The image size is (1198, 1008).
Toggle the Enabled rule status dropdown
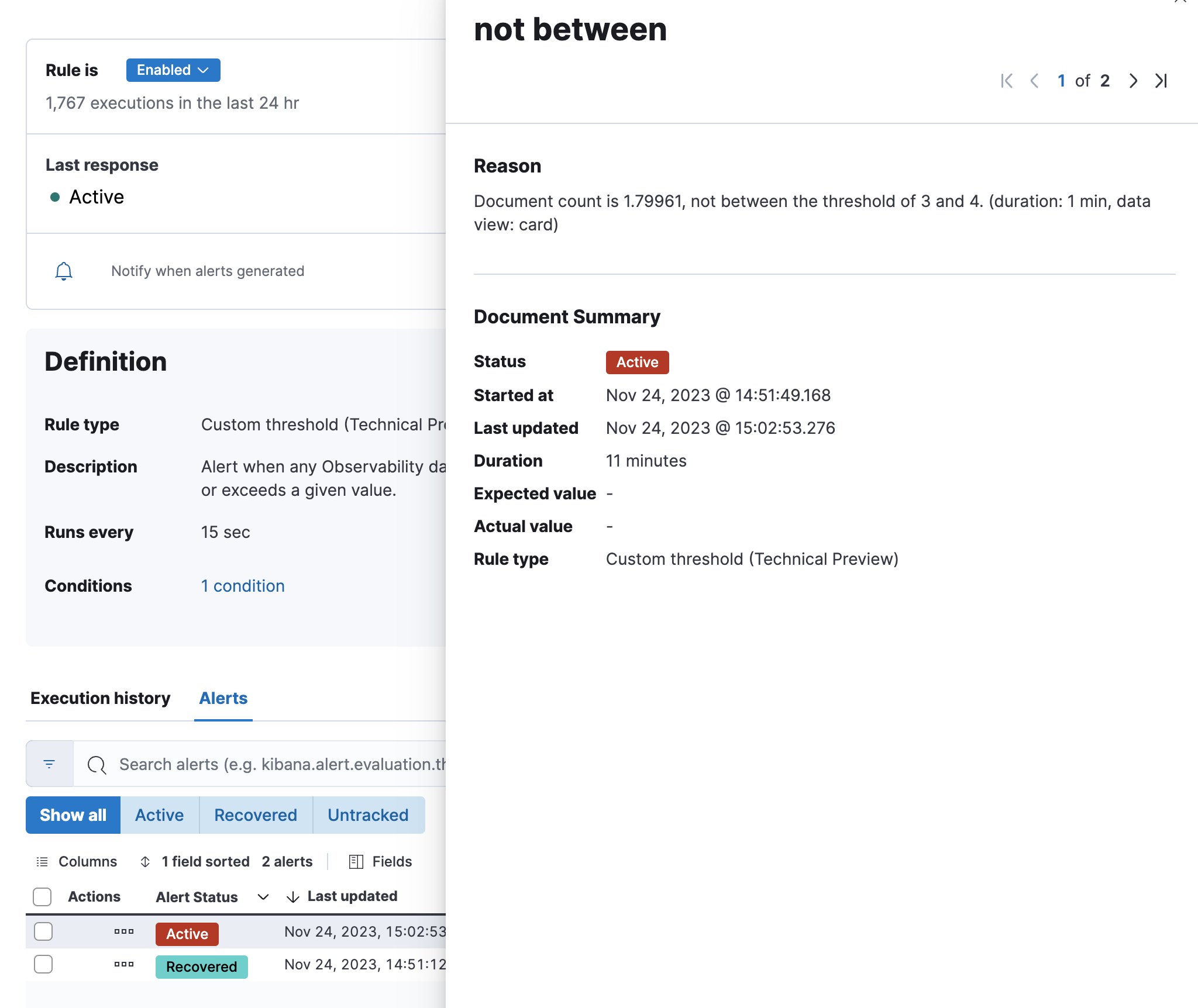pyautogui.click(x=171, y=70)
